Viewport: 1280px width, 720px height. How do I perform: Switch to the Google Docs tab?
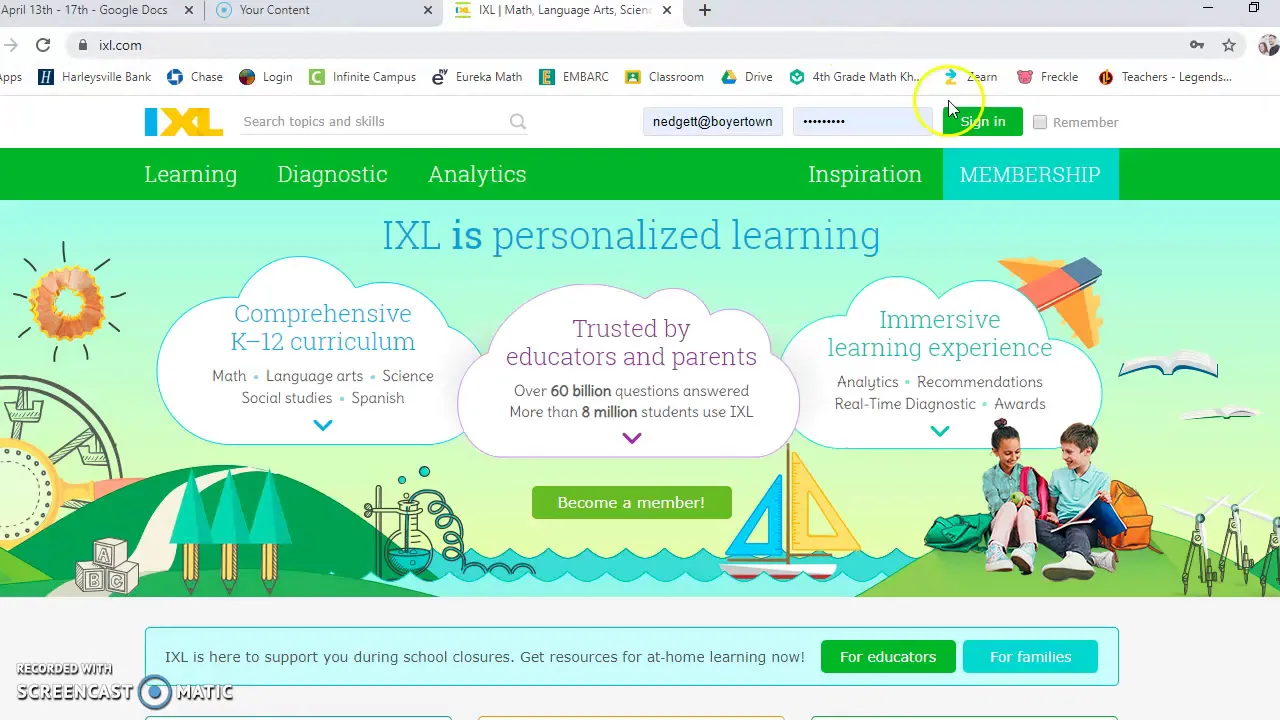click(x=97, y=10)
